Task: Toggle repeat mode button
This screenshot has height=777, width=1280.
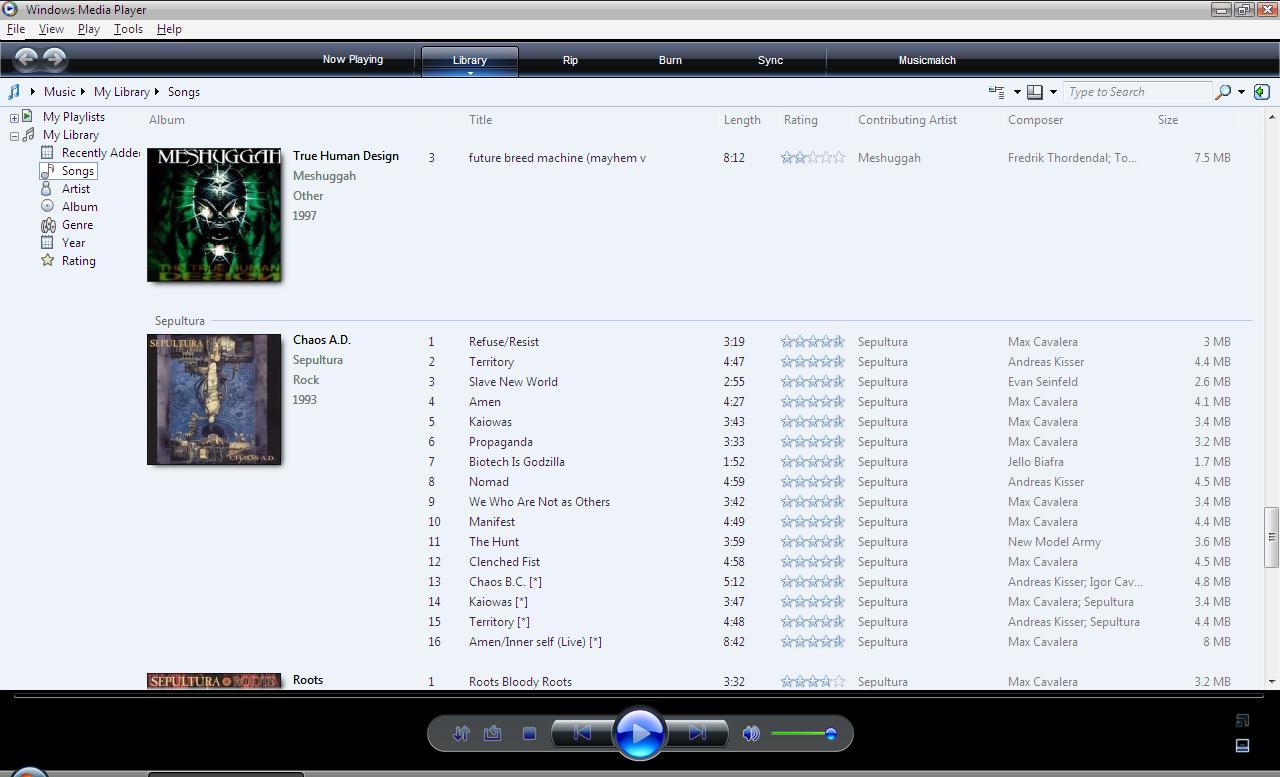Action: (x=493, y=734)
